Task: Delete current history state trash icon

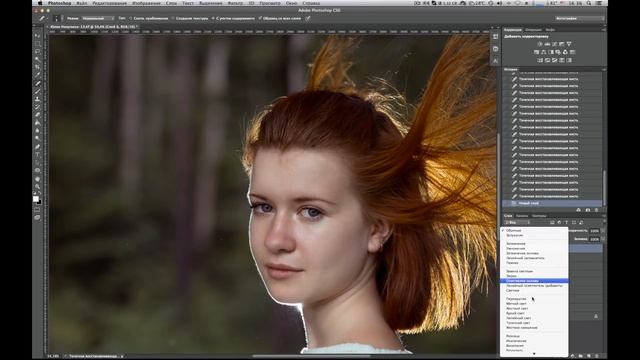Action: (596, 210)
